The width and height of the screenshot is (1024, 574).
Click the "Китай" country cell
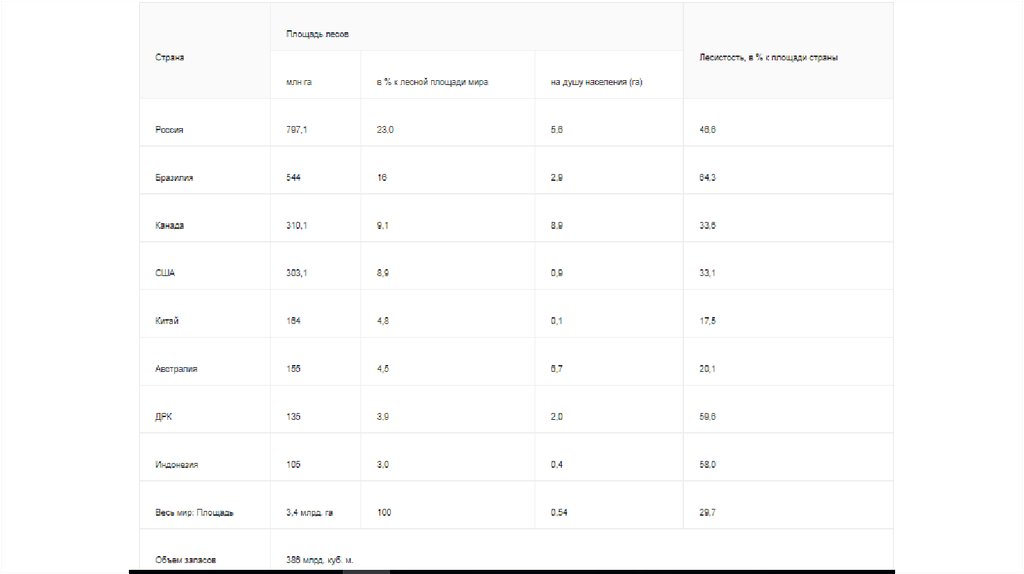[x=167, y=321]
